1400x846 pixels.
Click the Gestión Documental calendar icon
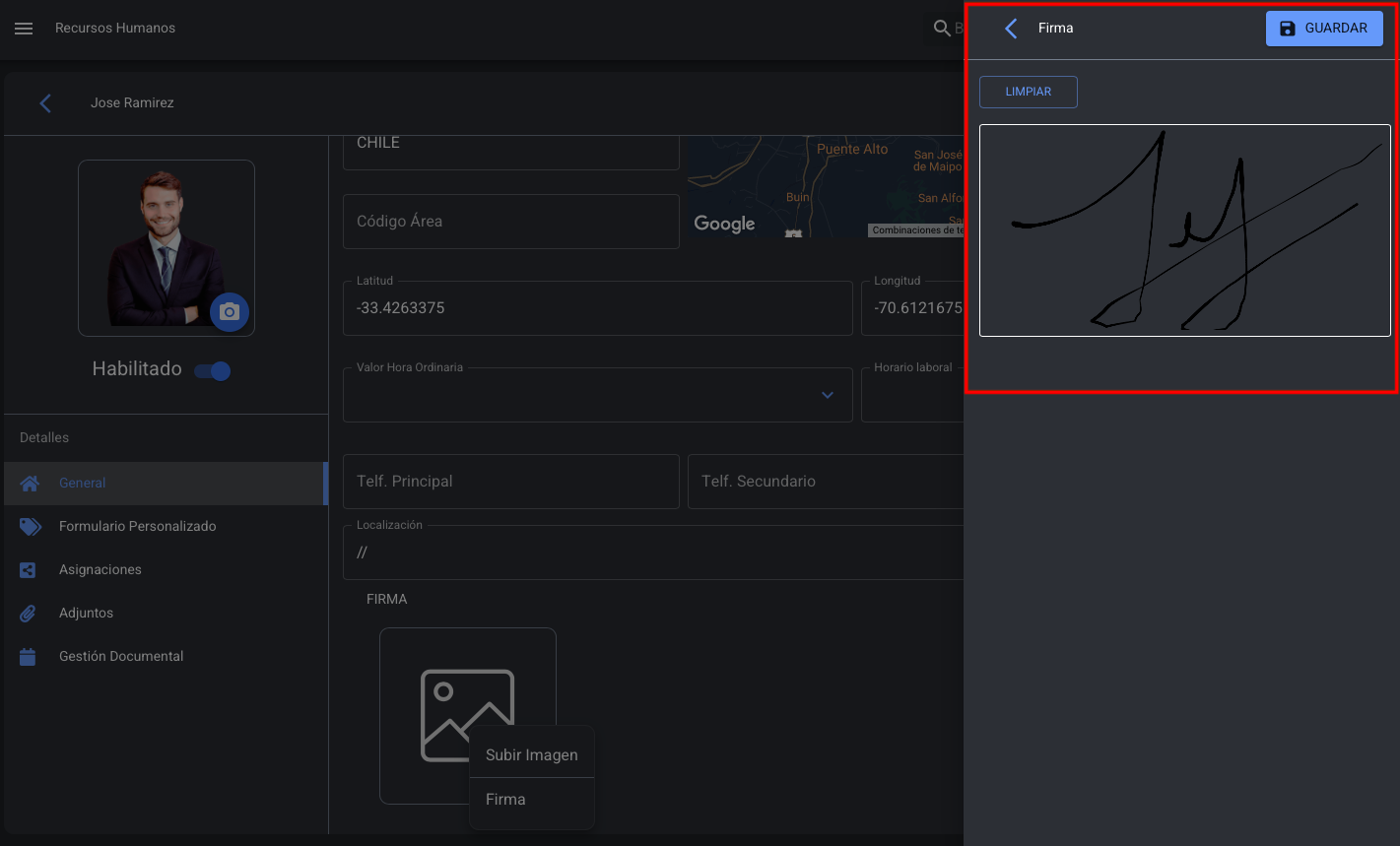pyautogui.click(x=29, y=657)
